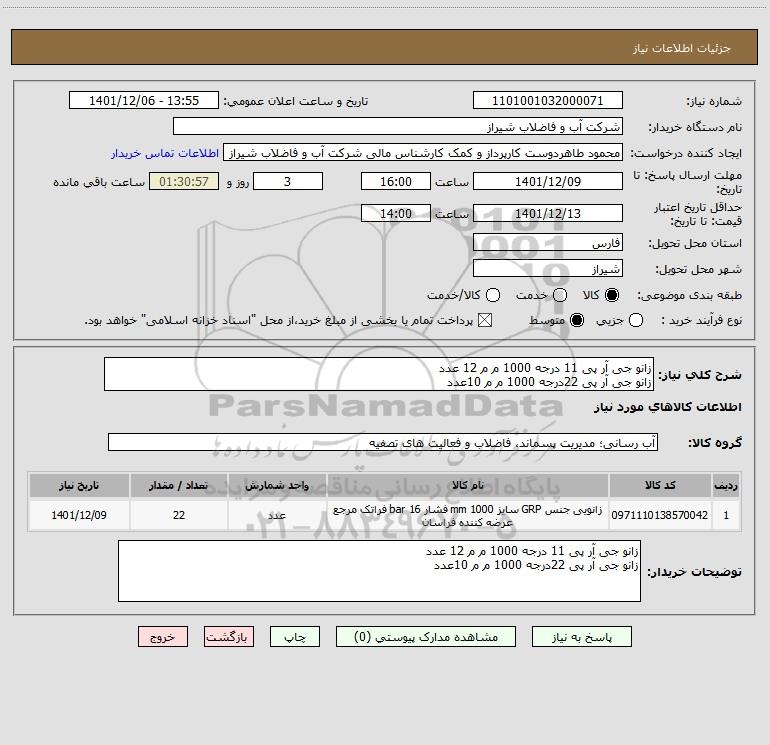The image size is (770, 745).
Task: Click the تاریخ نیاز column header
Action: [79, 485]
